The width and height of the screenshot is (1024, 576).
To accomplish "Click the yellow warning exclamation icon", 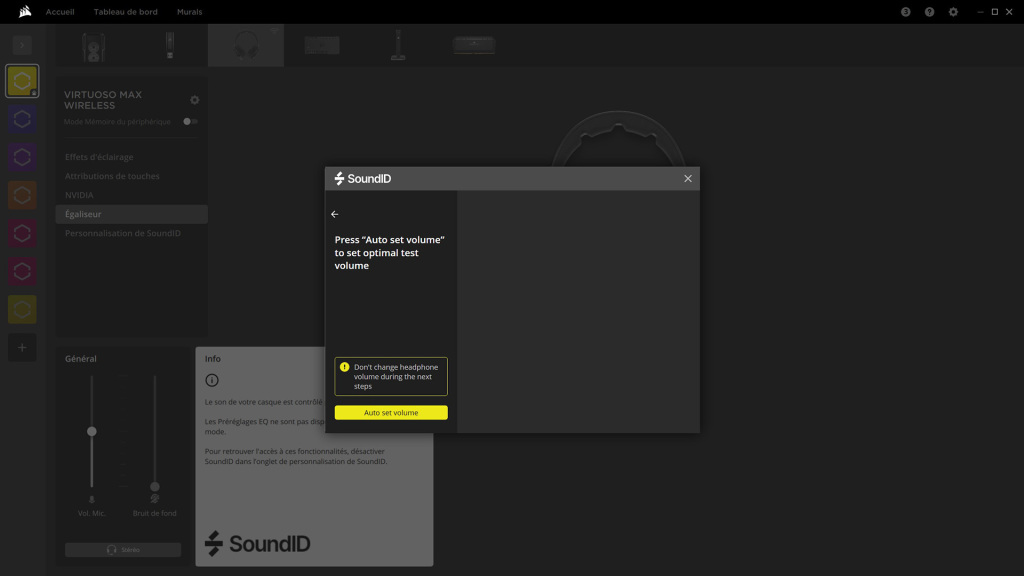I will (x=344, y=367).
